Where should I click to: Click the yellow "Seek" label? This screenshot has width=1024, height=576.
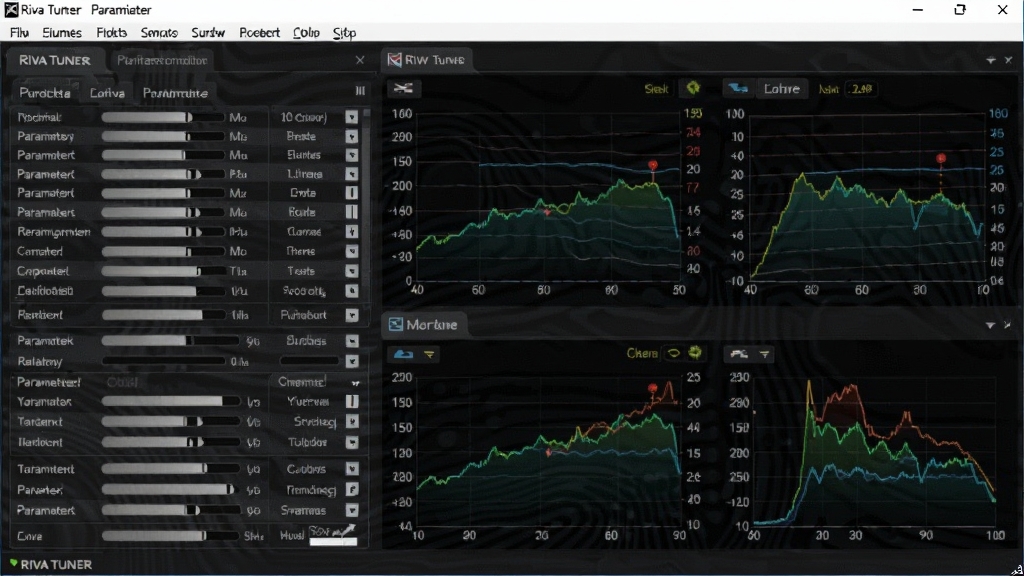pyautogui.click(x=656, y=89)
